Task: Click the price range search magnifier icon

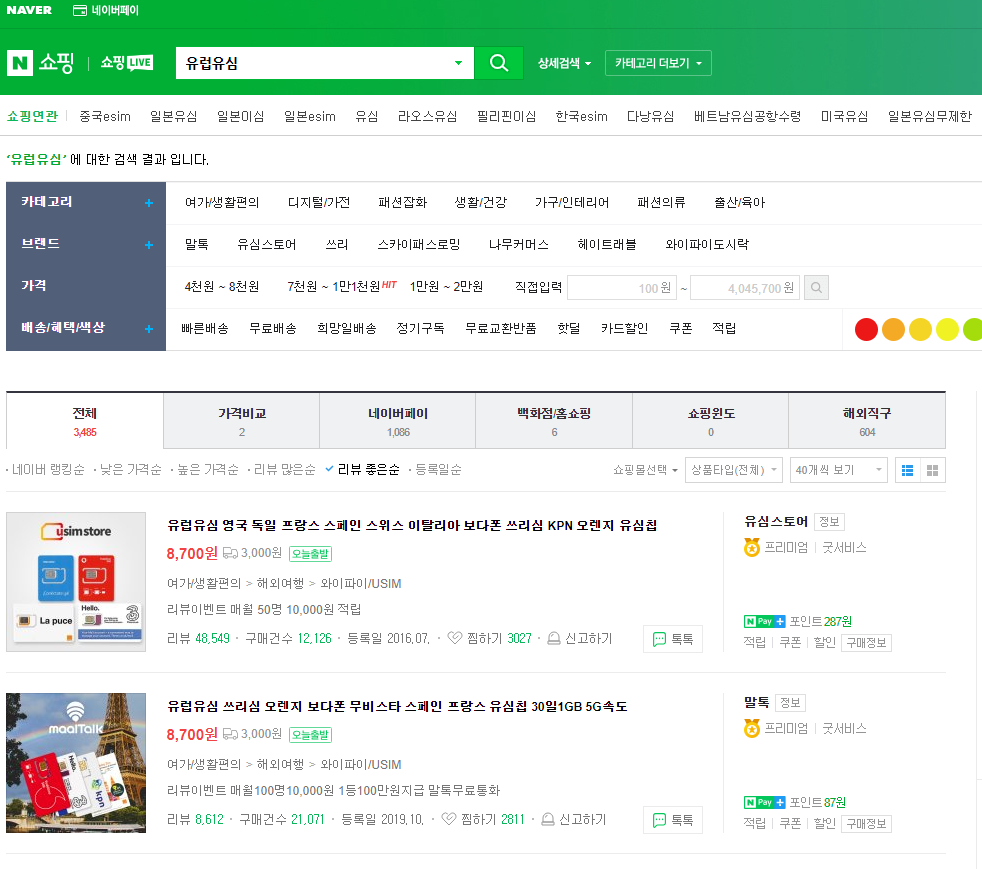Action: [x=816, y=288]
